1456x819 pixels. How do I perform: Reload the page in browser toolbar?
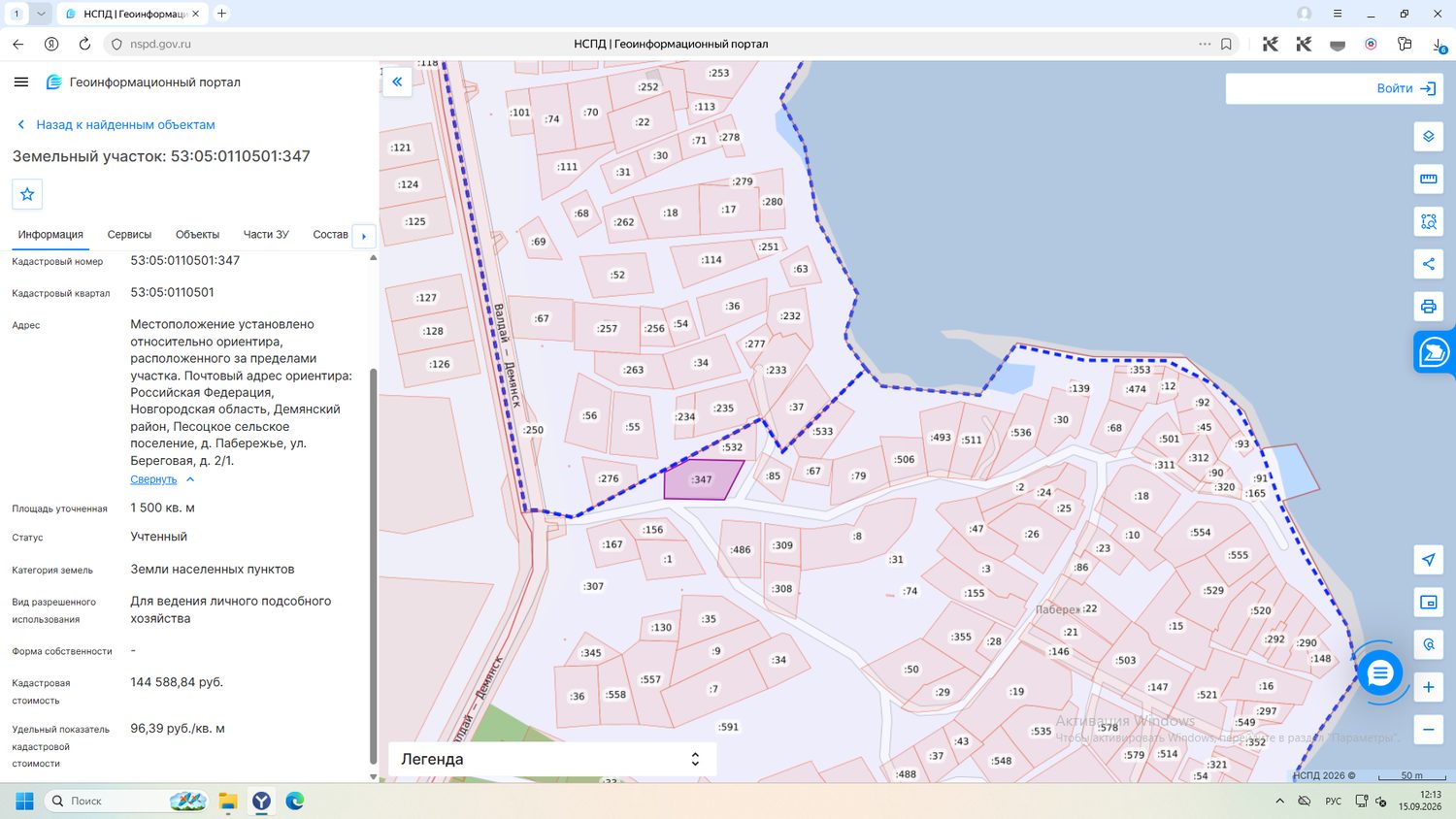pyautogui.click(x=84, y=44)
